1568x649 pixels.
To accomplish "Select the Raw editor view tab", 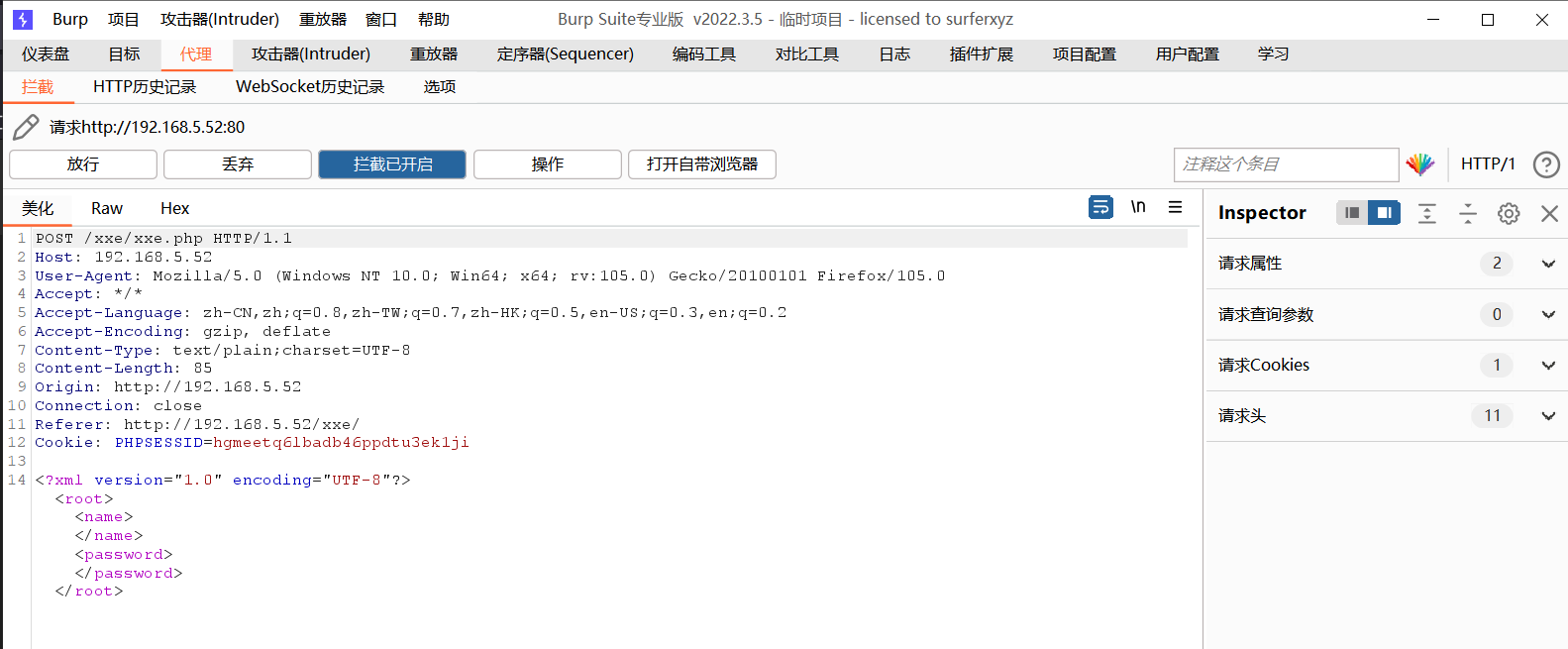I will tap(107, 208).
